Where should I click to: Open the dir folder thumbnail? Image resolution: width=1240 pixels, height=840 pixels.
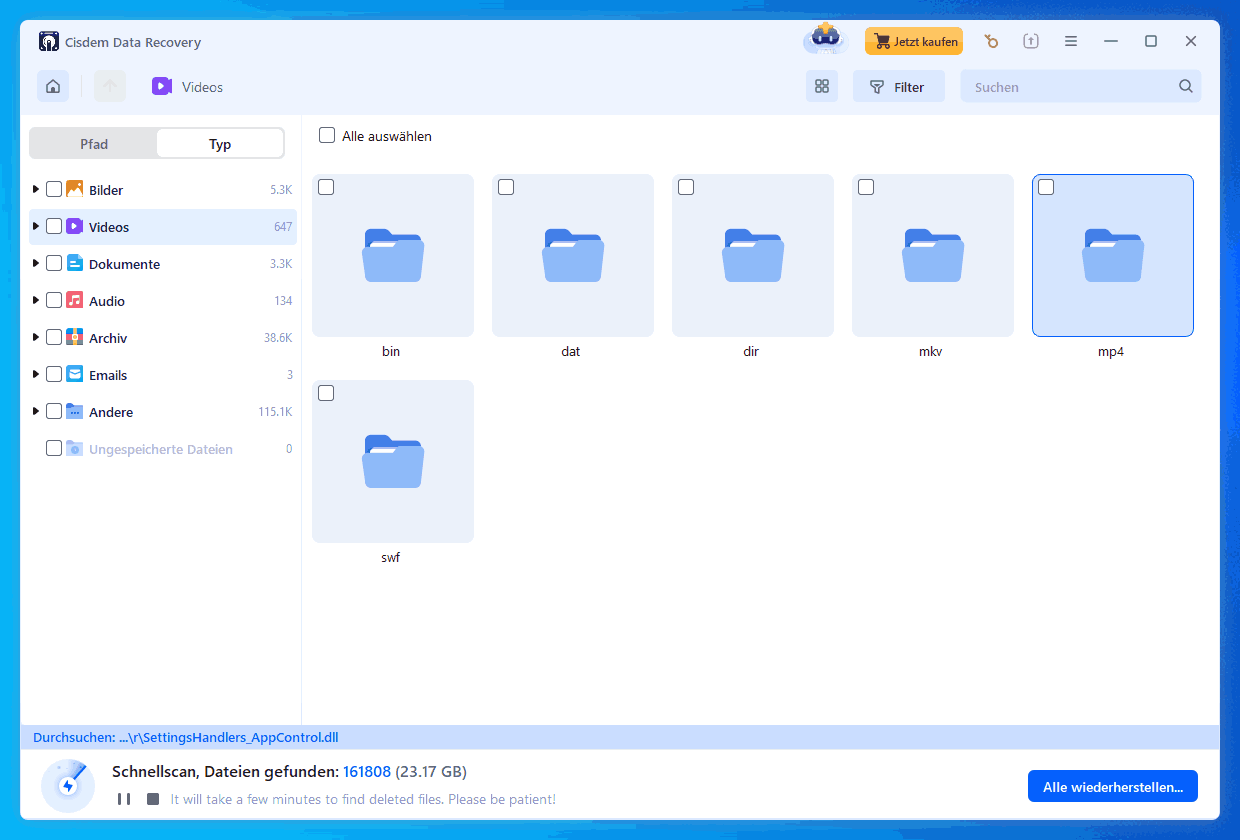click(x=753, y=255)
